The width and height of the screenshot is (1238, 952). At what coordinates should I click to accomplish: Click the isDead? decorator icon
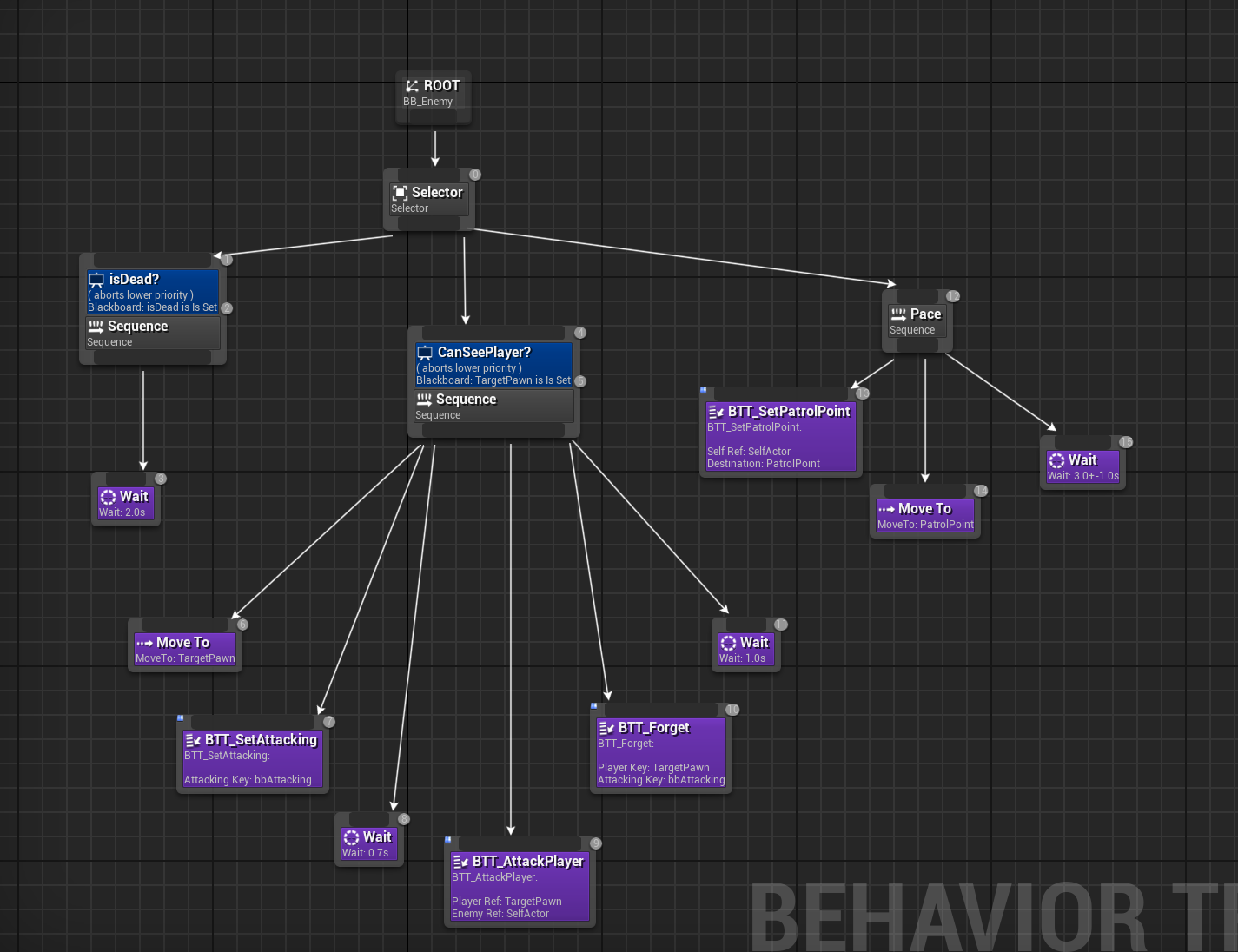(96, 280)
